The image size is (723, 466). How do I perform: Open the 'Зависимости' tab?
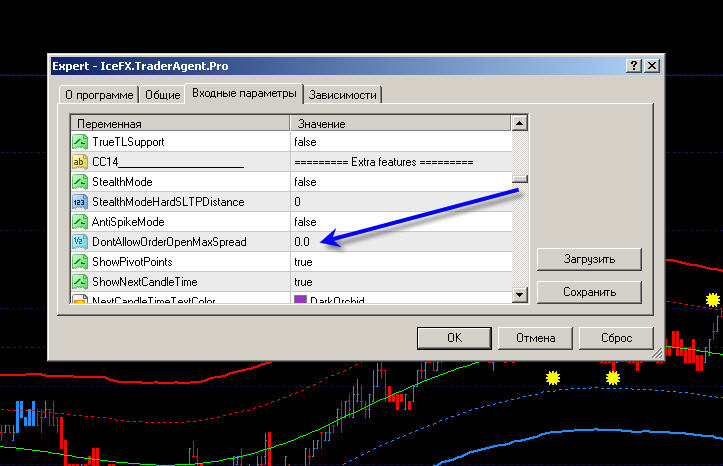pyautogui.click(x=343, y=95)
